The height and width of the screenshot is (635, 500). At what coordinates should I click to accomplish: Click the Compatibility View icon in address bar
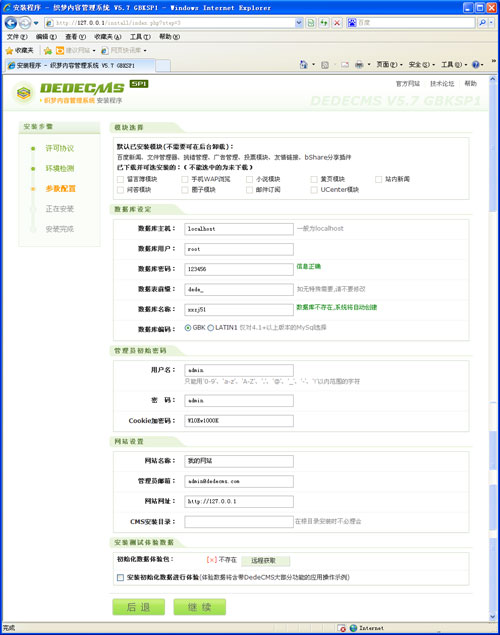(311, 23)
